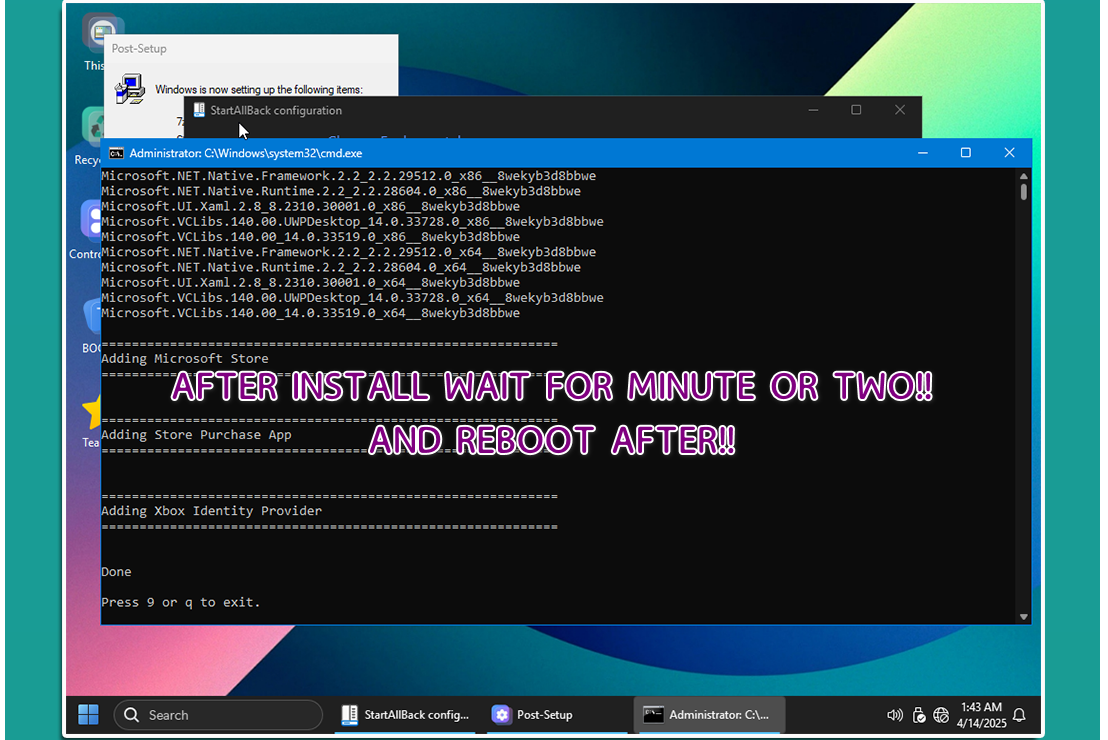The width and height of the screenshot is (1108, 740).
Task: Switch to StartAllBack config taskbar button
Action: (404, 715)
